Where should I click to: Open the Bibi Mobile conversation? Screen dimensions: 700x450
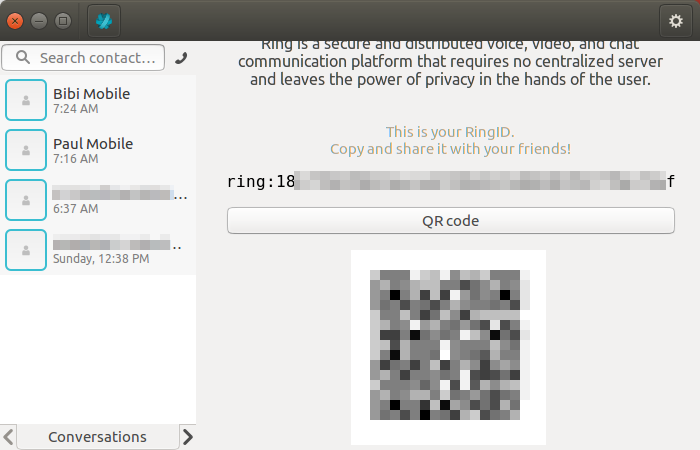(x=98, y=100)
